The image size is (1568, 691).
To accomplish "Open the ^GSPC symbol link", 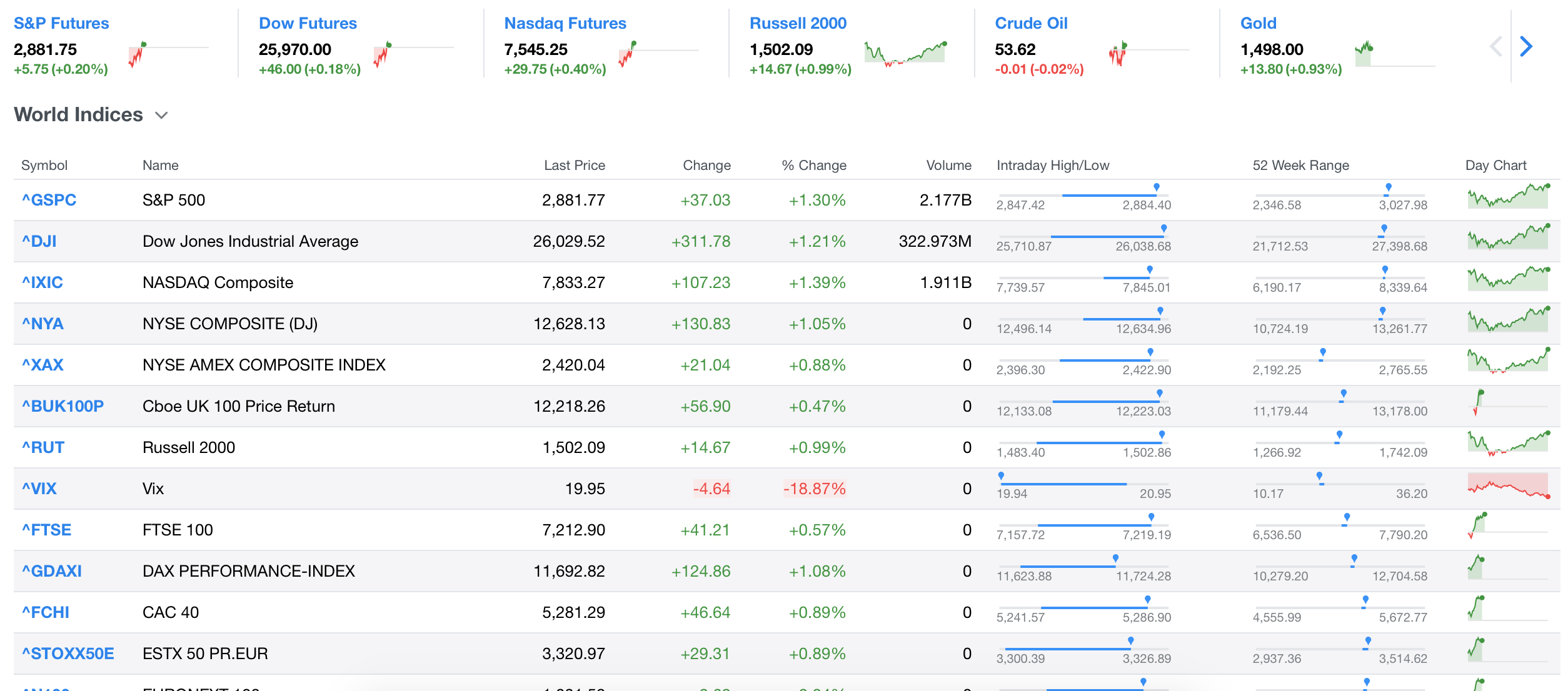I will pyautogui.click(x=49, y=200).
